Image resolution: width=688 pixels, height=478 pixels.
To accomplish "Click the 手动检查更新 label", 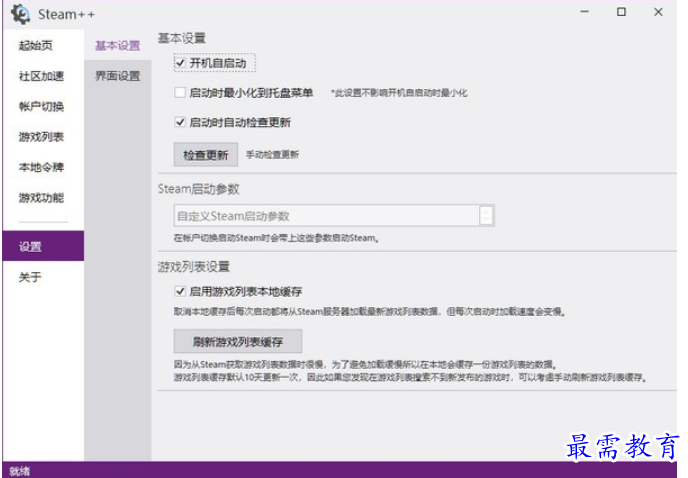I will 272,155.
